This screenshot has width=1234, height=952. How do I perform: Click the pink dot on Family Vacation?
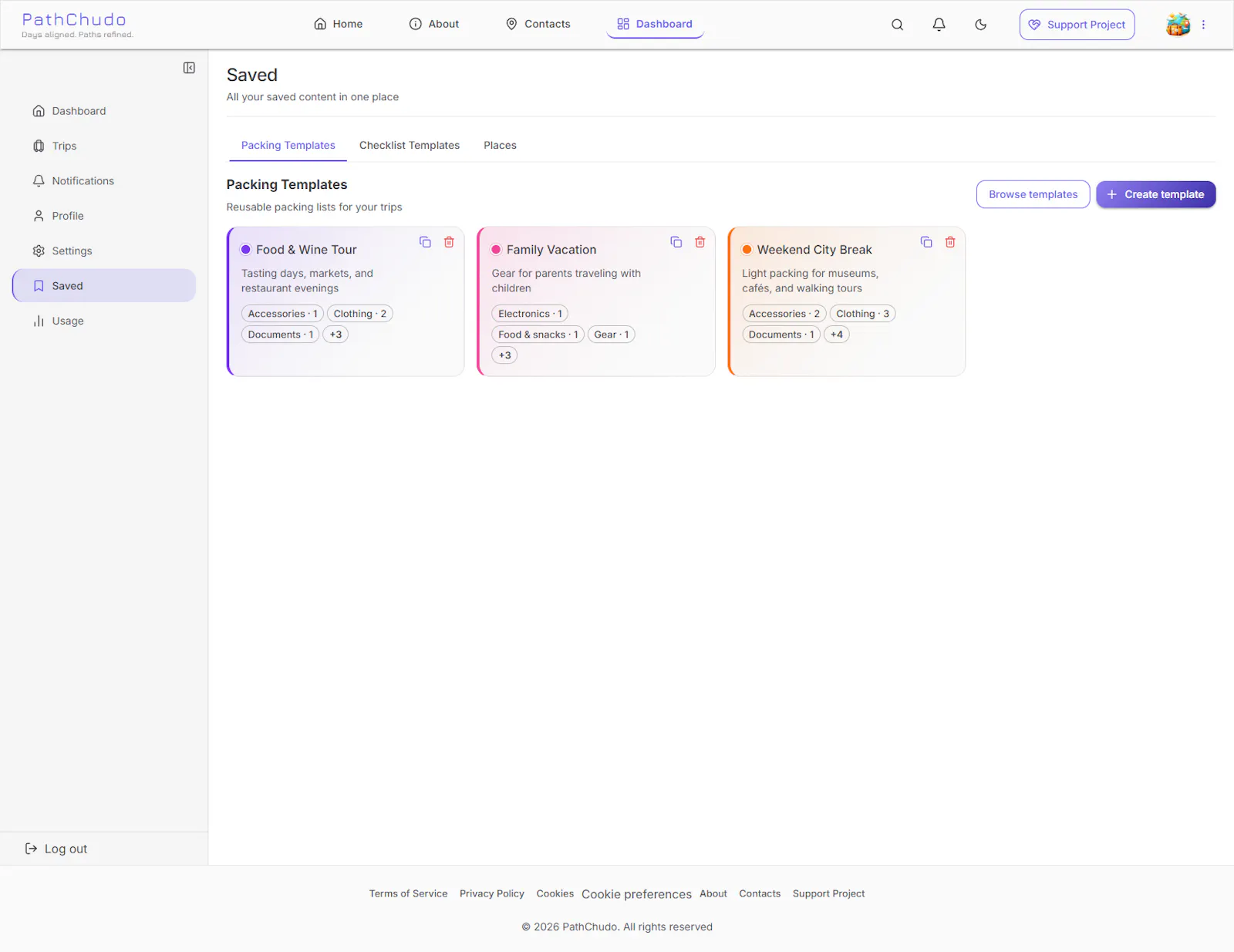click(497, 250)
